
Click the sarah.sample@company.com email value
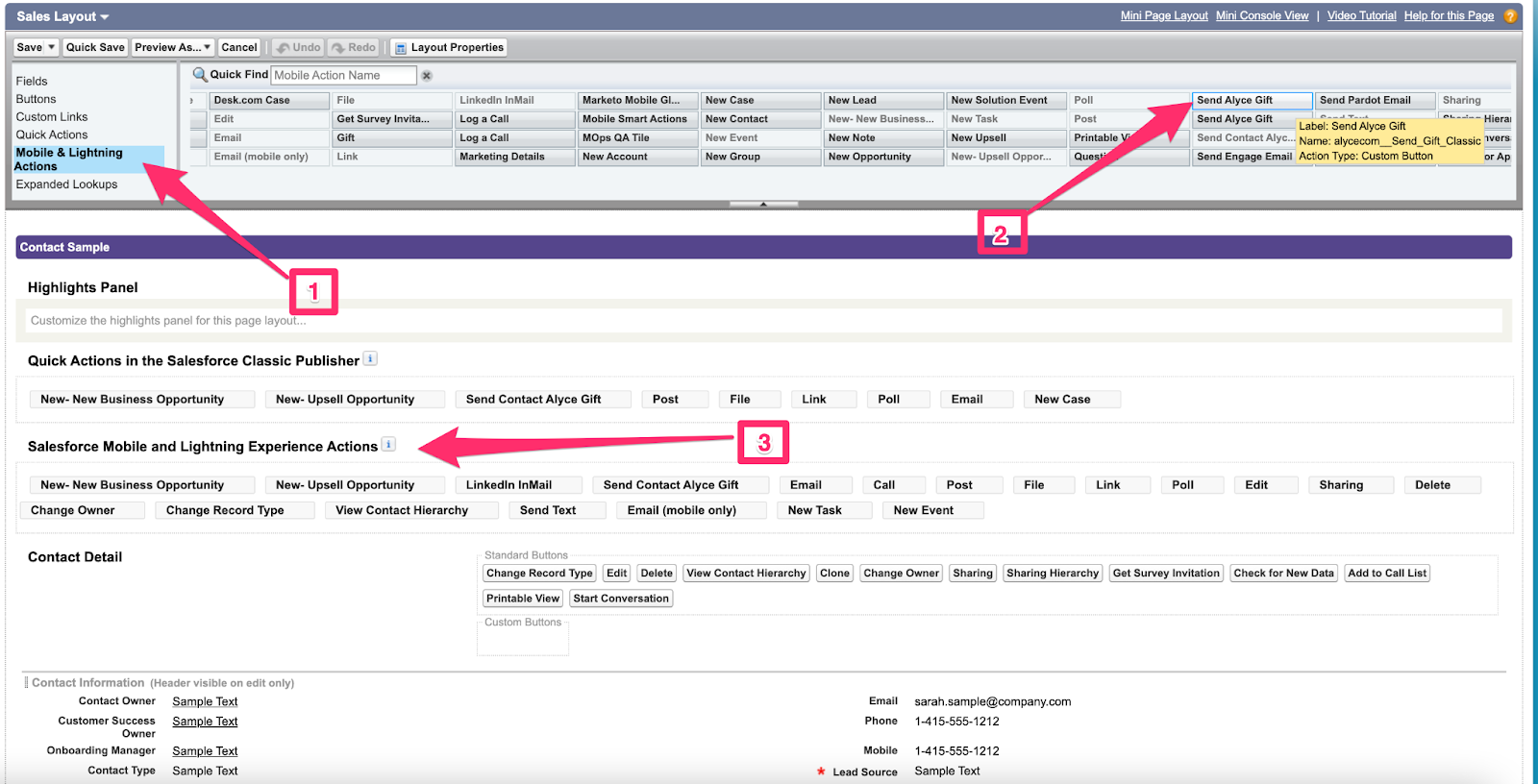(x=992, y=702)
